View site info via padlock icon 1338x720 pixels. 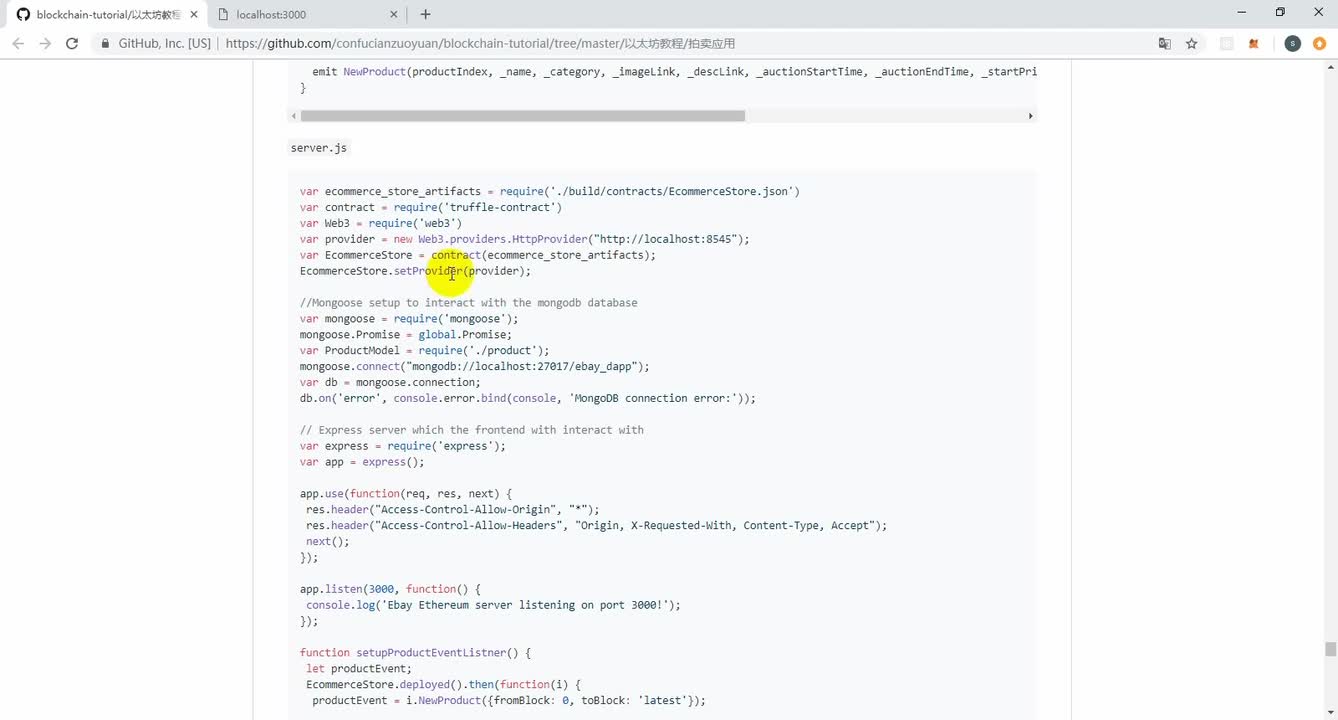(x=105, y=44)
